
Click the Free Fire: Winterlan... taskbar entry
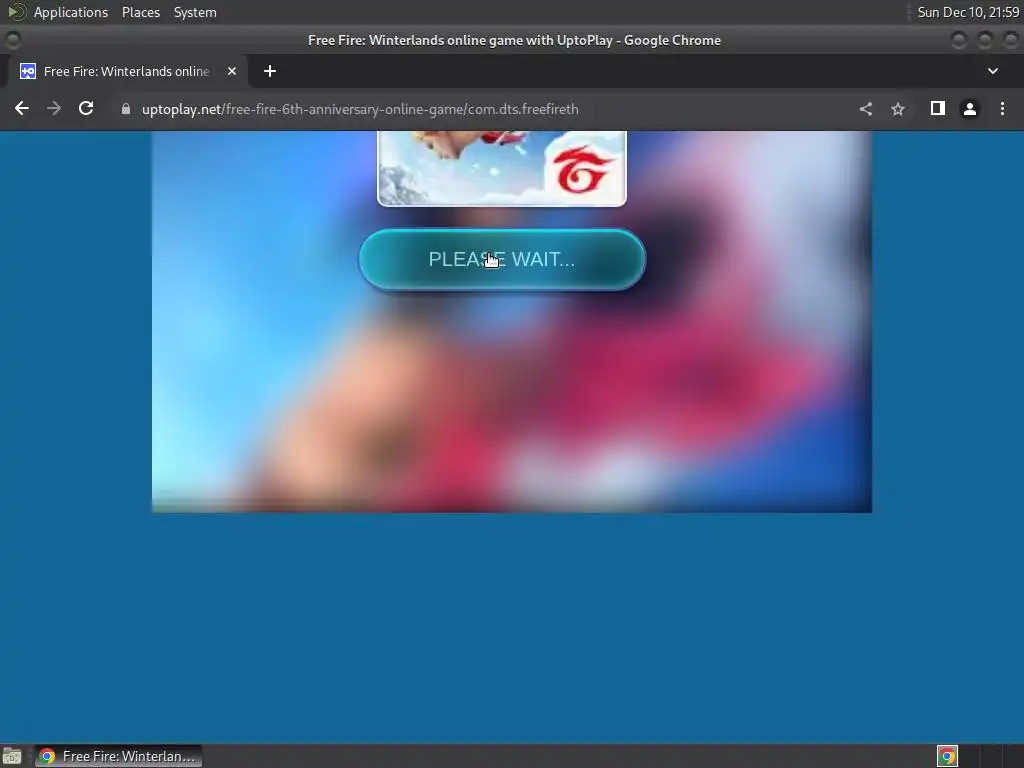click(x=118, y=756)
